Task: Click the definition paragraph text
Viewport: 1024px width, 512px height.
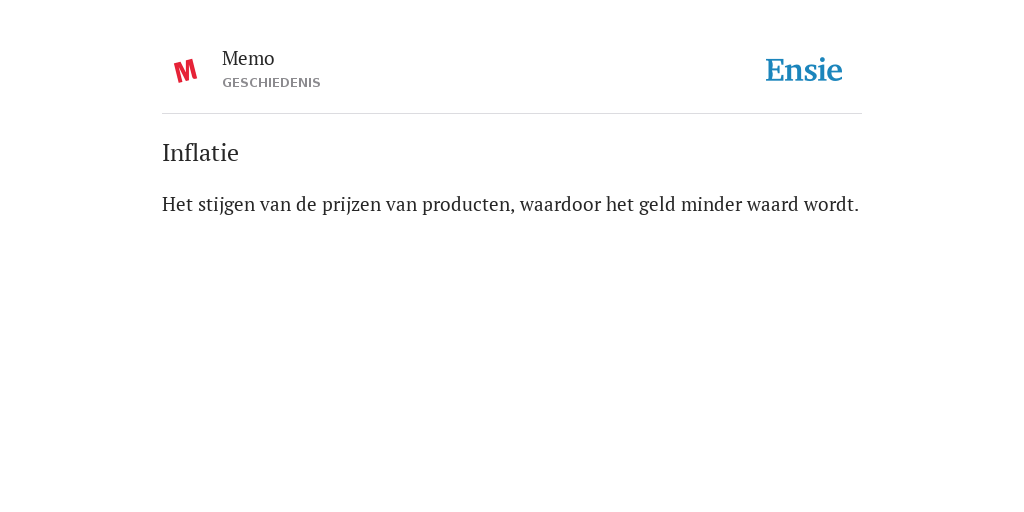Action: pyautogui.click(x=511, y=204)
